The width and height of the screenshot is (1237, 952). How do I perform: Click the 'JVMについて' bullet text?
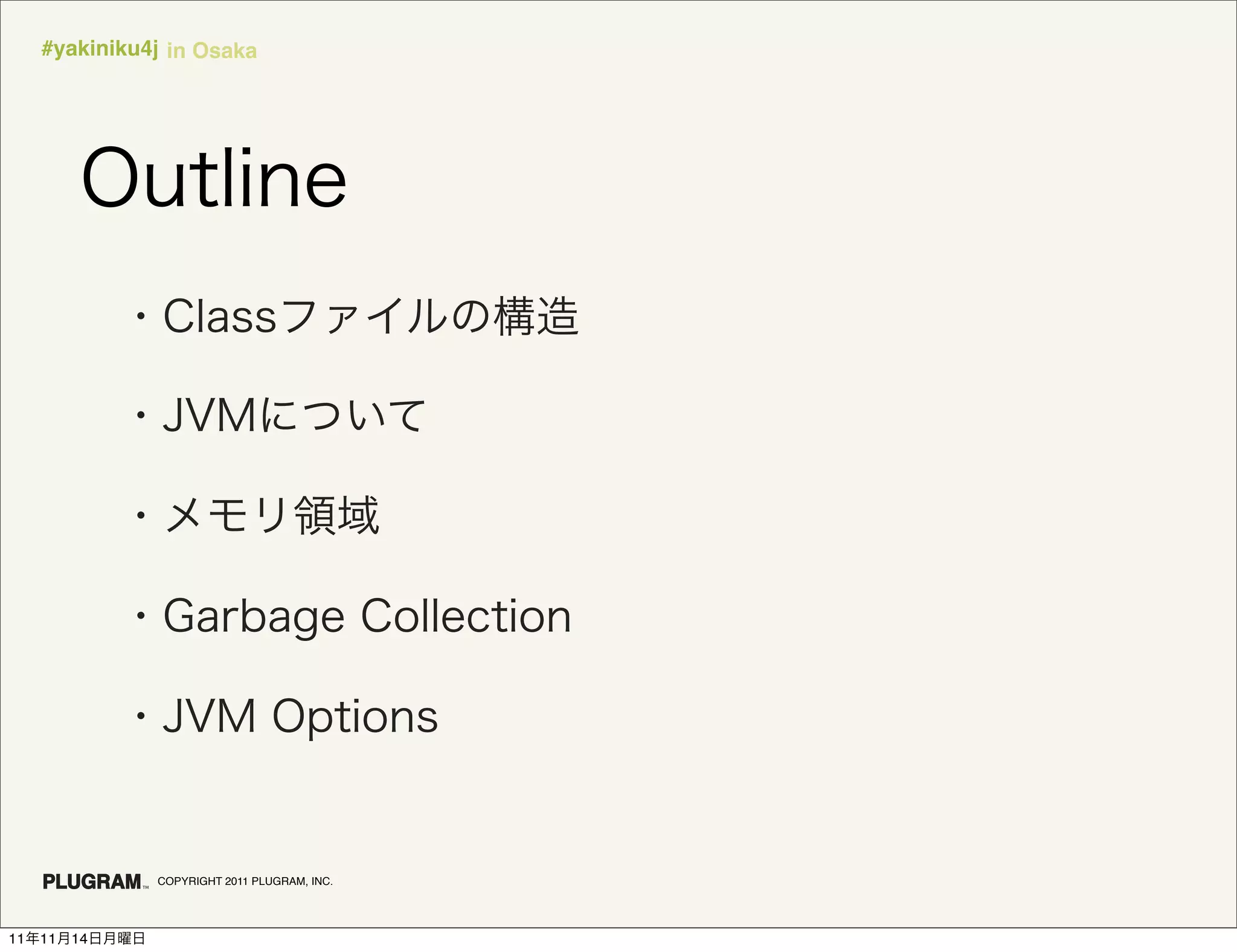294,416
